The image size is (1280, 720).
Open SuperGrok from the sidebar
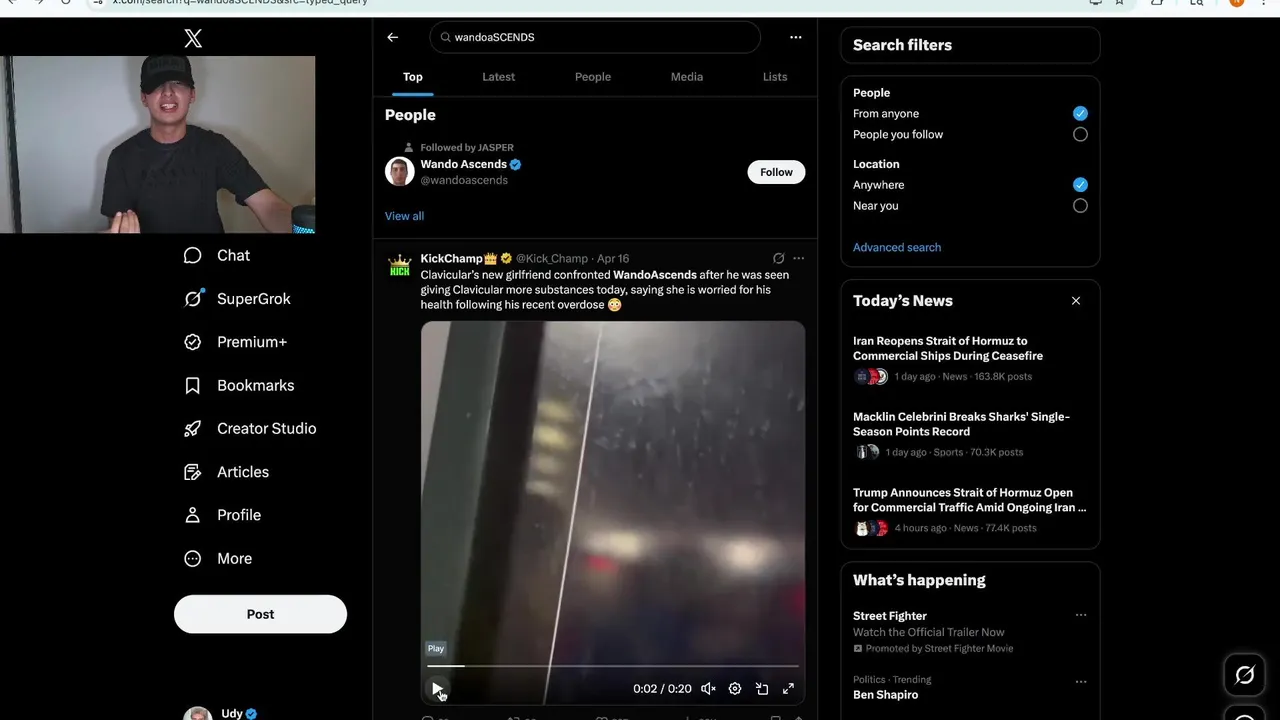coord(238,299)
